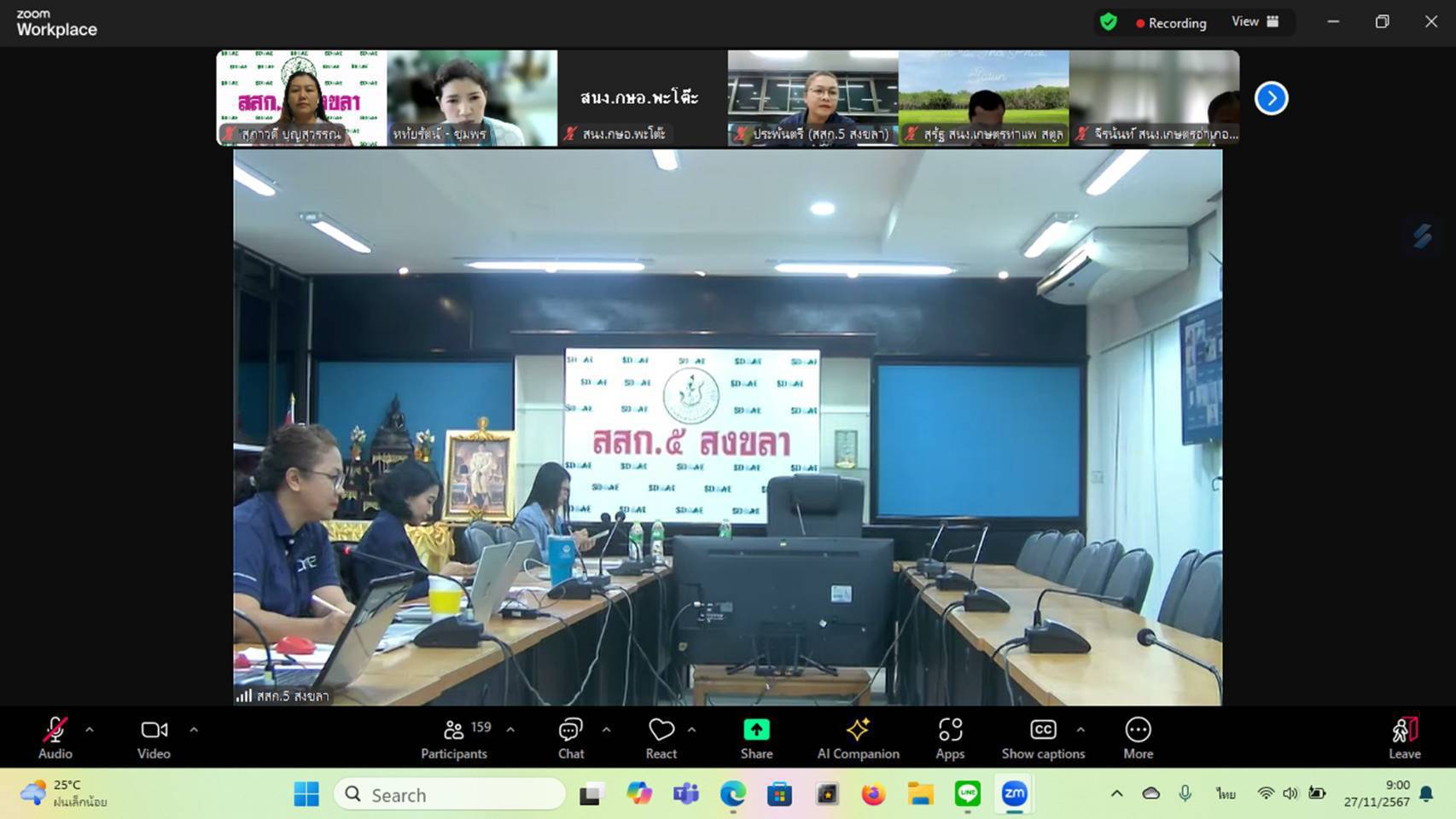Open Microsoft Teams from the taskbar
Screen dimensions: 1456x819
[x=685, y=794]
